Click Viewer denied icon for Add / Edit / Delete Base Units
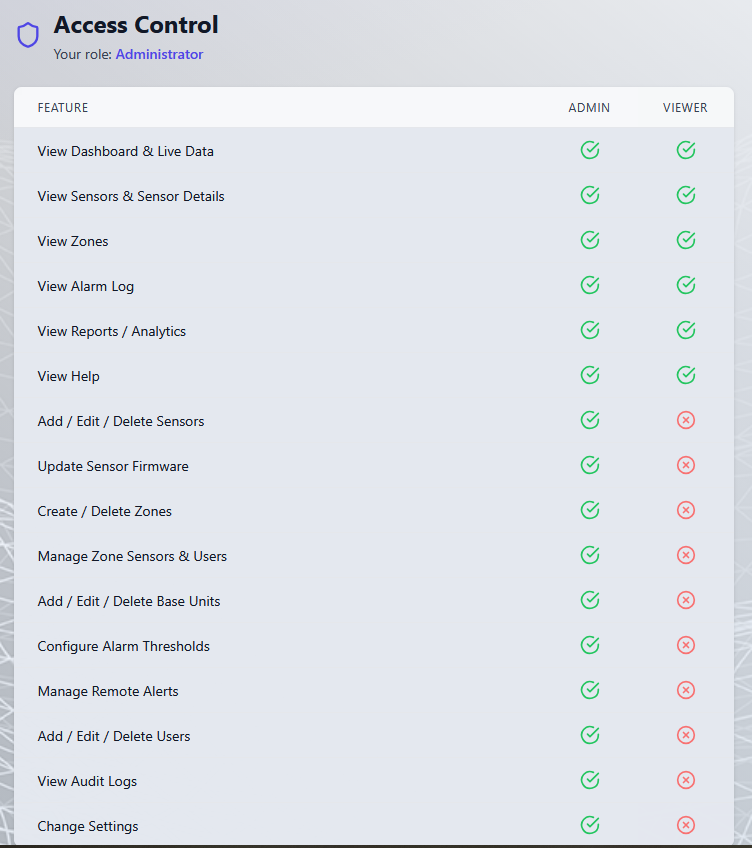Viewport: 752px width, 848px height. point(685,600)
